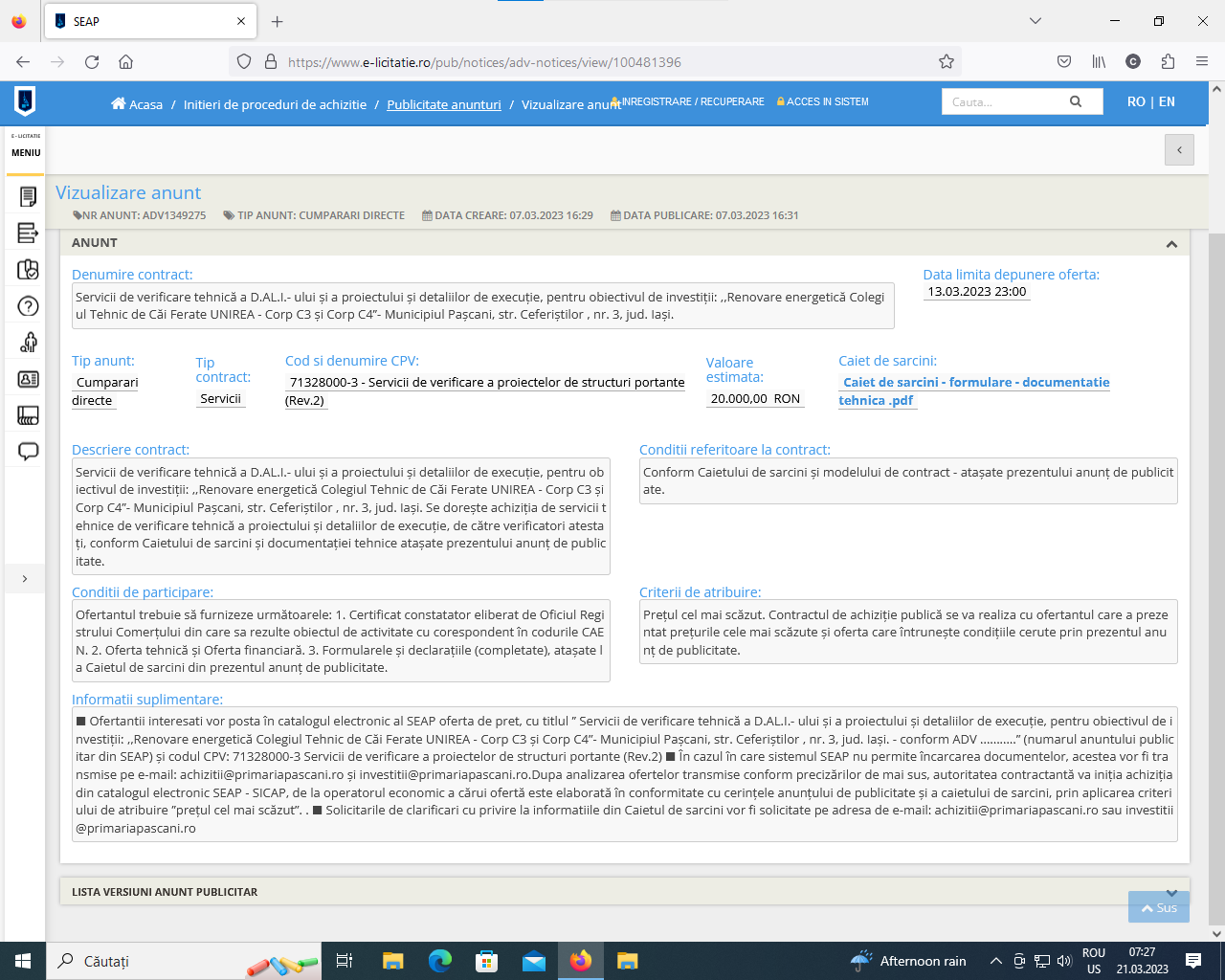The height and width of the screenshot is (980, 1225).
Task: Open Initieri de proceduri de achizitie breadcrumb
Action: click(275, 104)
